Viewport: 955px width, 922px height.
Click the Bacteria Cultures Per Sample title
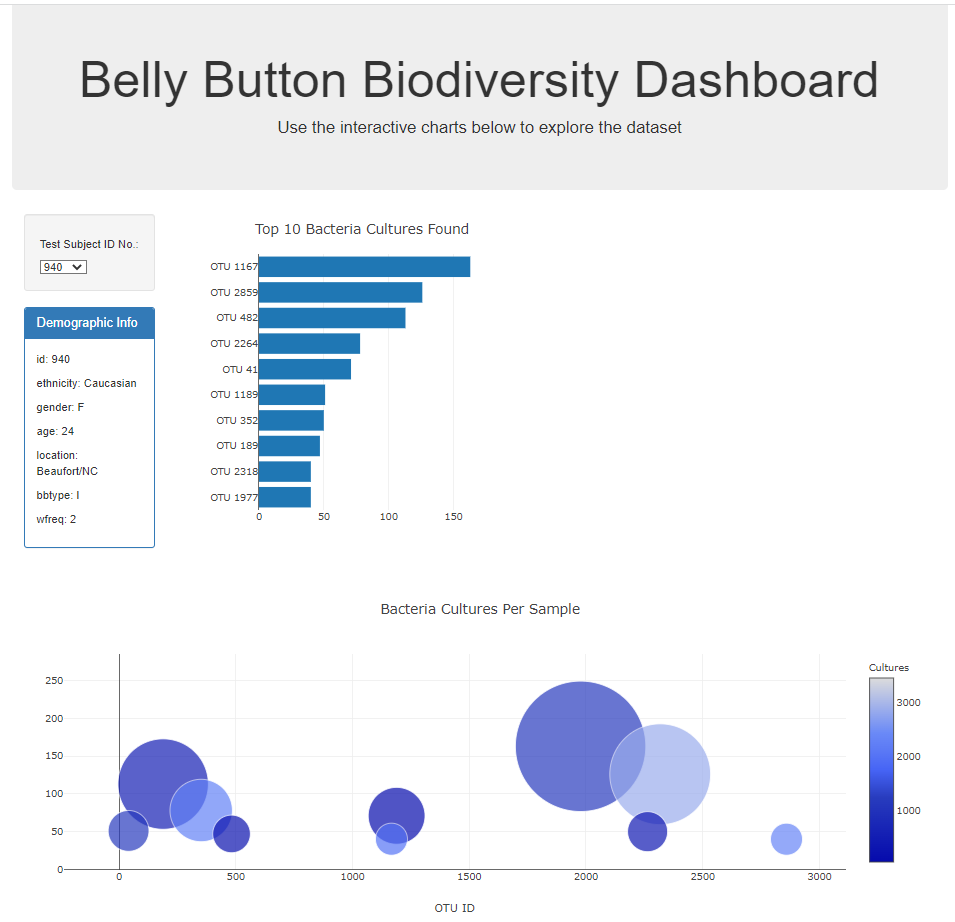click(480, 608)
